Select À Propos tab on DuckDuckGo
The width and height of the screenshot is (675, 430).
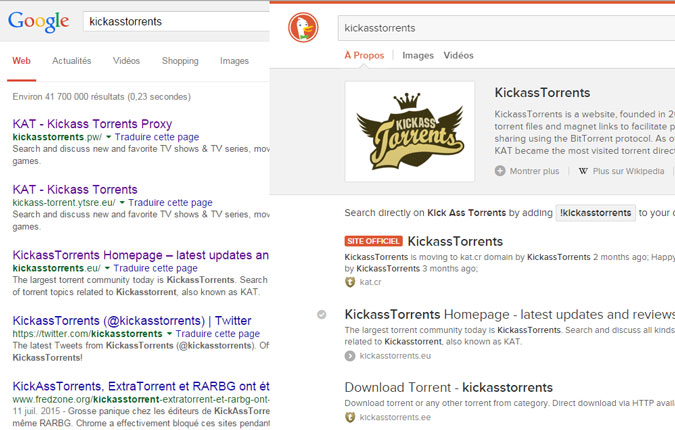(364, 55)
